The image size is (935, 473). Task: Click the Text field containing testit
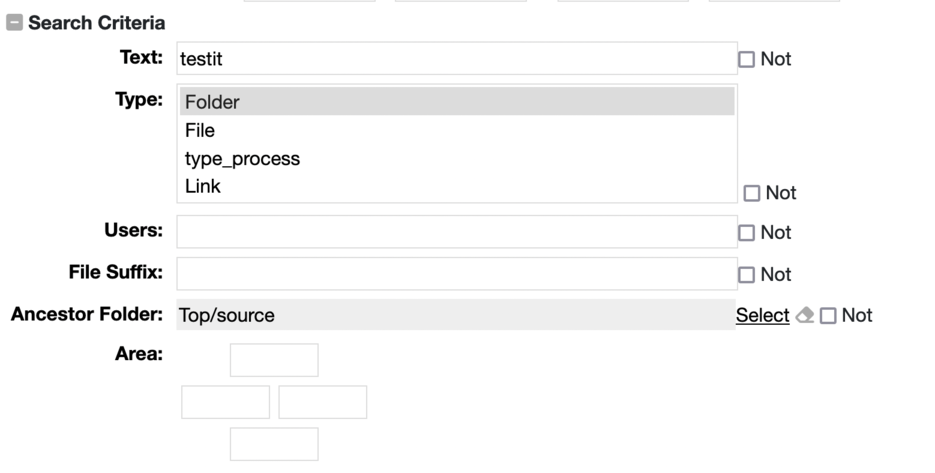coord(456,59)
